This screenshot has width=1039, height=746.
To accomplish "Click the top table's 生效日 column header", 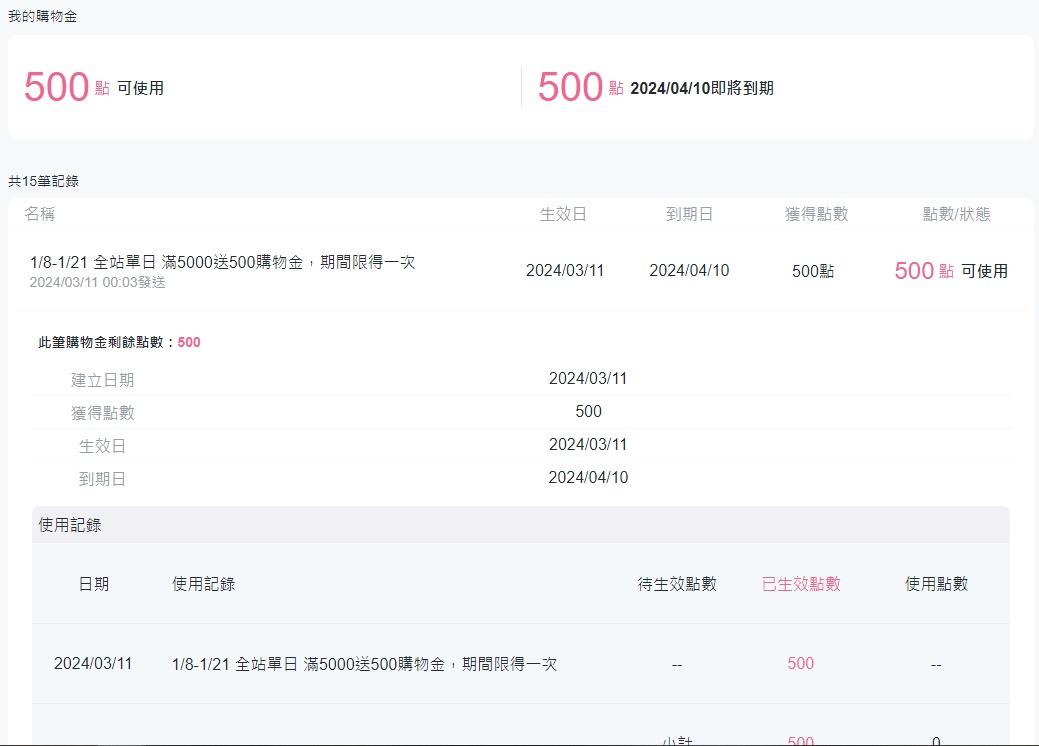I will [563, 214].
